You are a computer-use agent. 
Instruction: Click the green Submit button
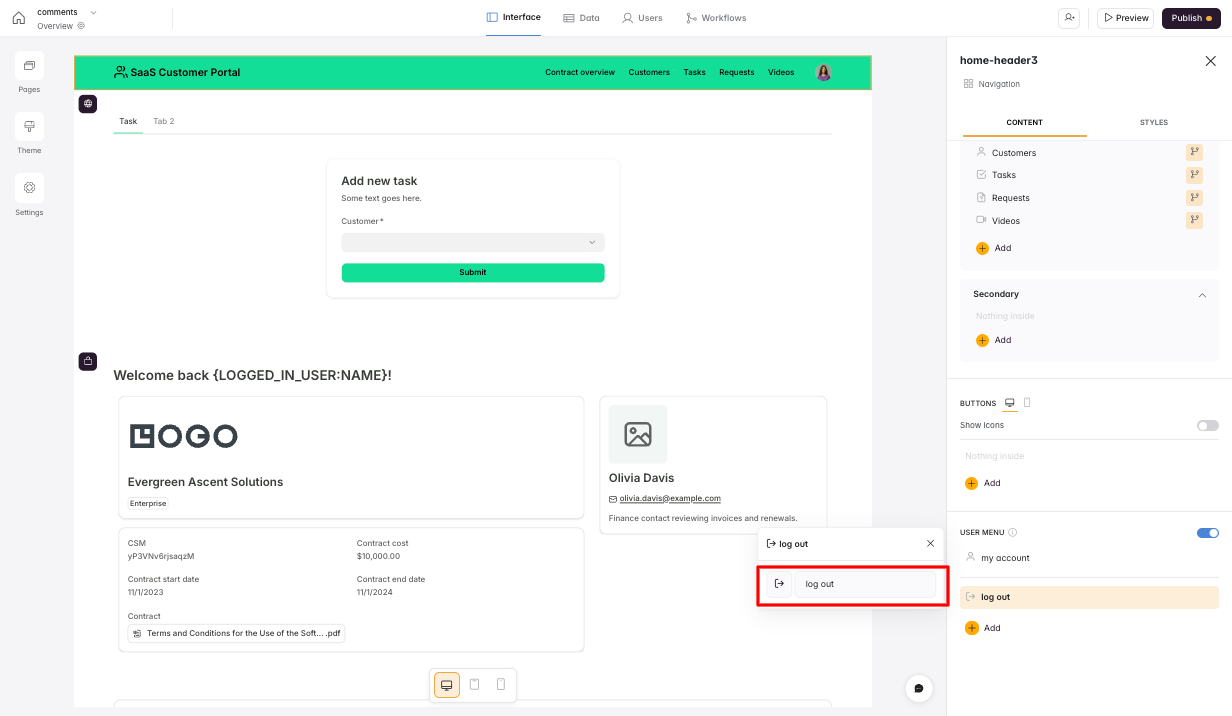[x=472, y=273]
